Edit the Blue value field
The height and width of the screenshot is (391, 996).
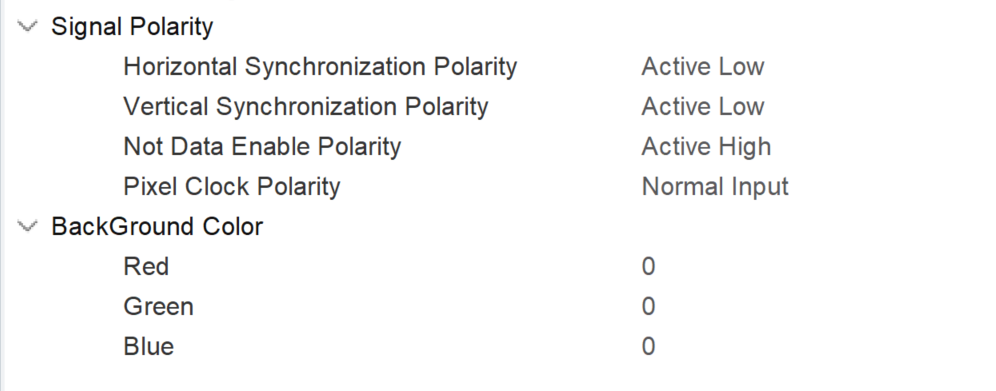(648, 347)
